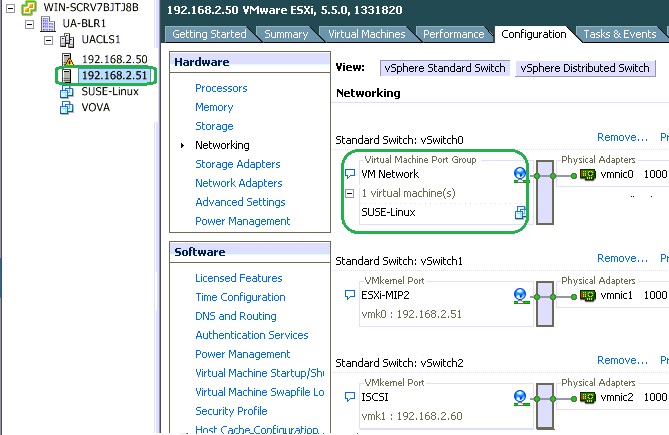Open Time Configuration
This screenshot has height=435, width=669.
click(240, 297)
